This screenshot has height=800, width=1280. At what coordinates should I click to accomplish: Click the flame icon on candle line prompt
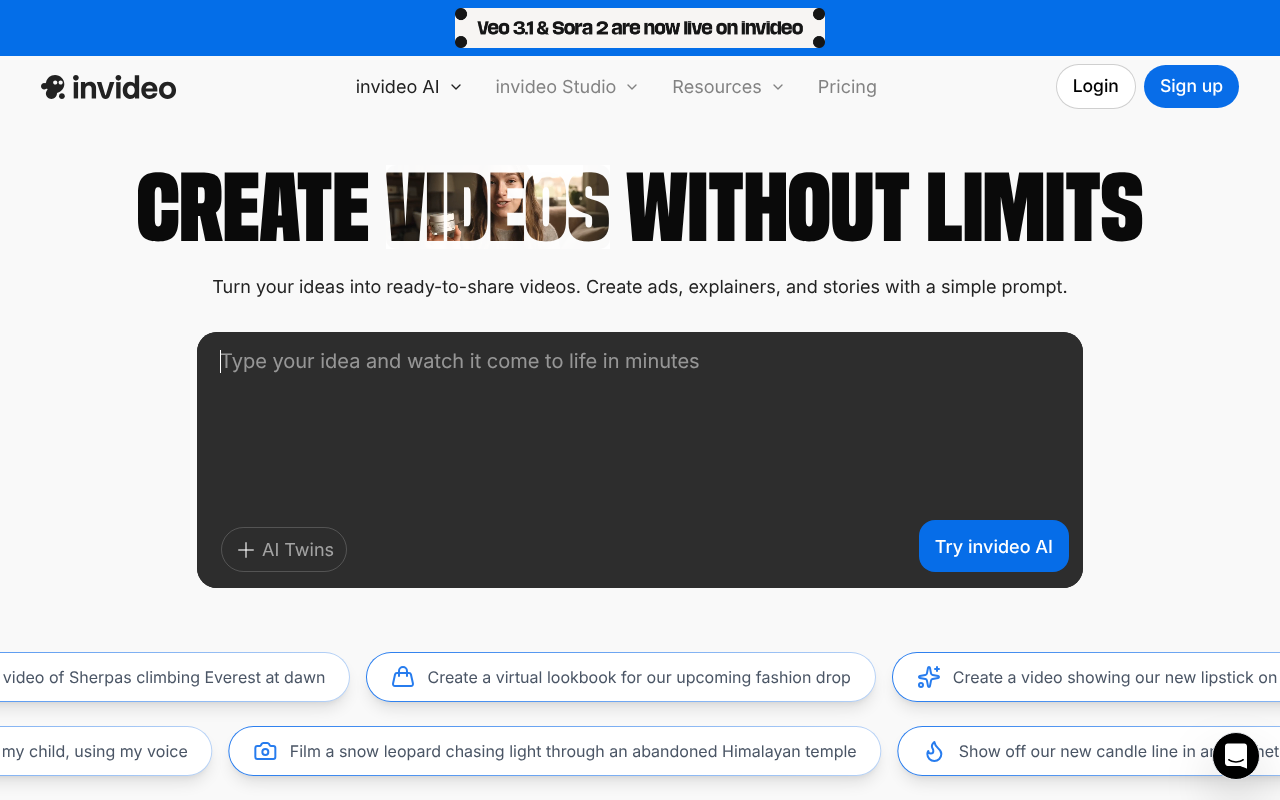pos(934,751)
